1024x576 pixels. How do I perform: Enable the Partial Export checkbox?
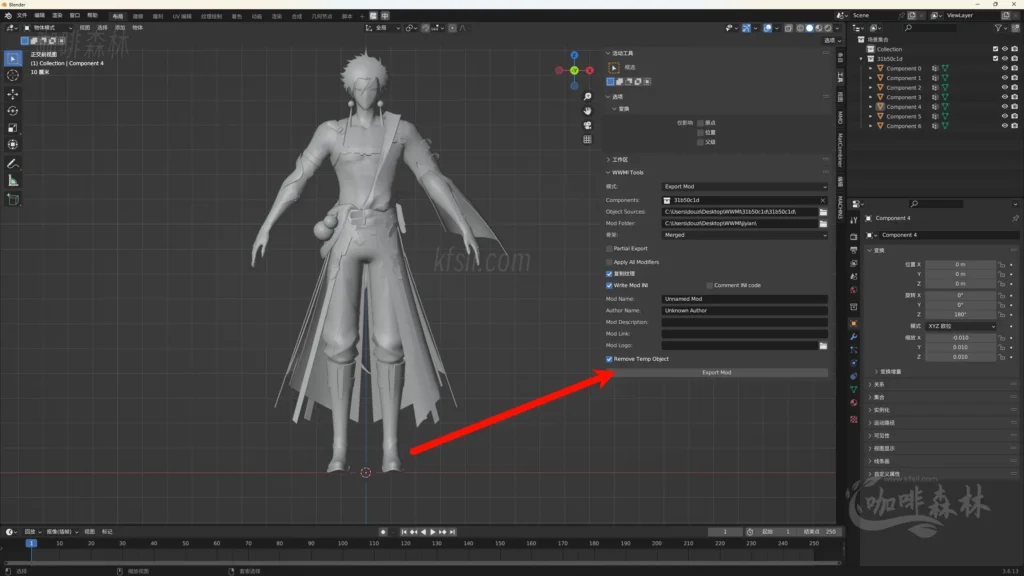click(x=609, y=248)
